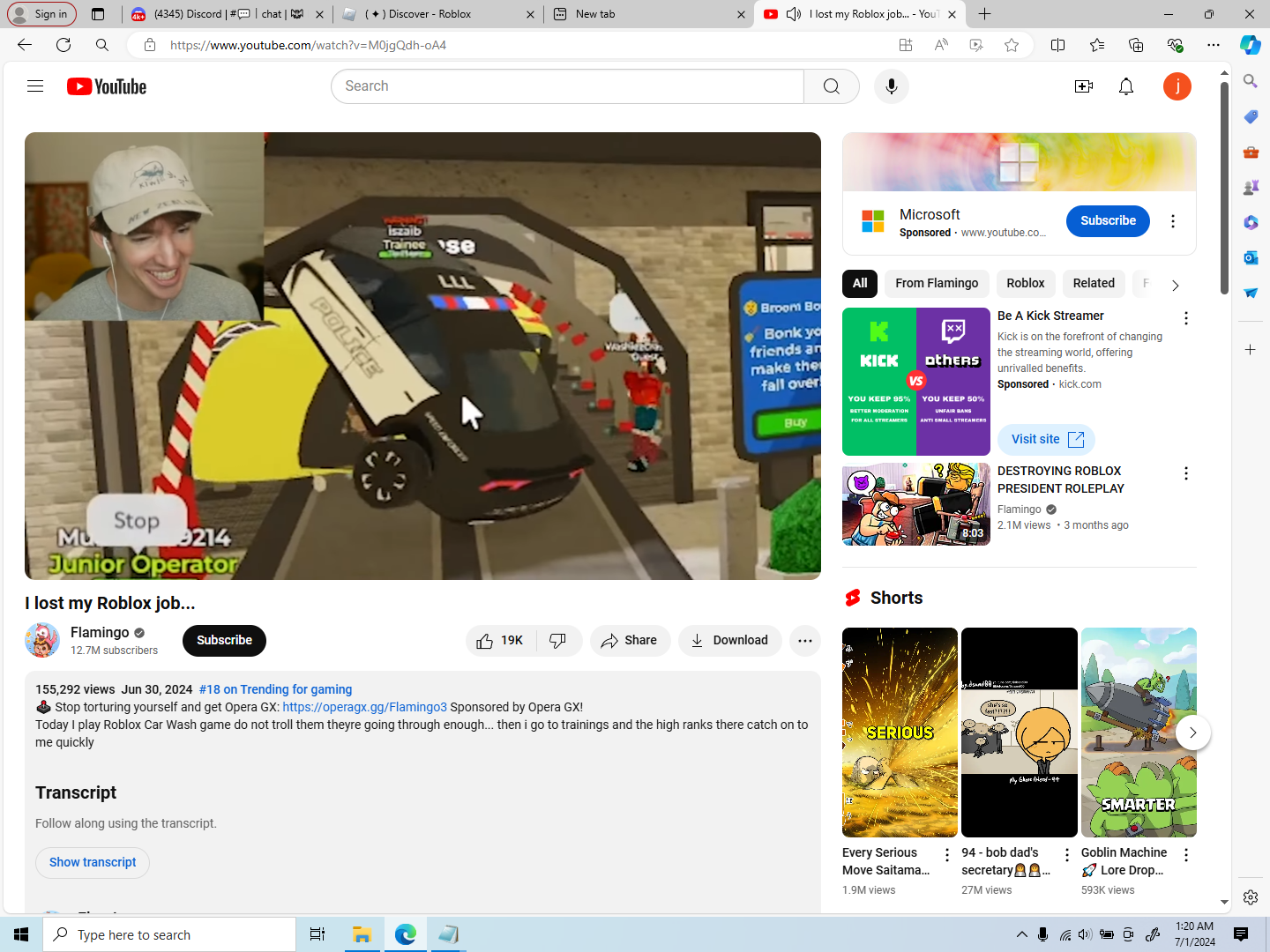Viewport: 1270px width, 952px height.
Task: Open options for Goblin Machine short
Action: click(1186, 855)
